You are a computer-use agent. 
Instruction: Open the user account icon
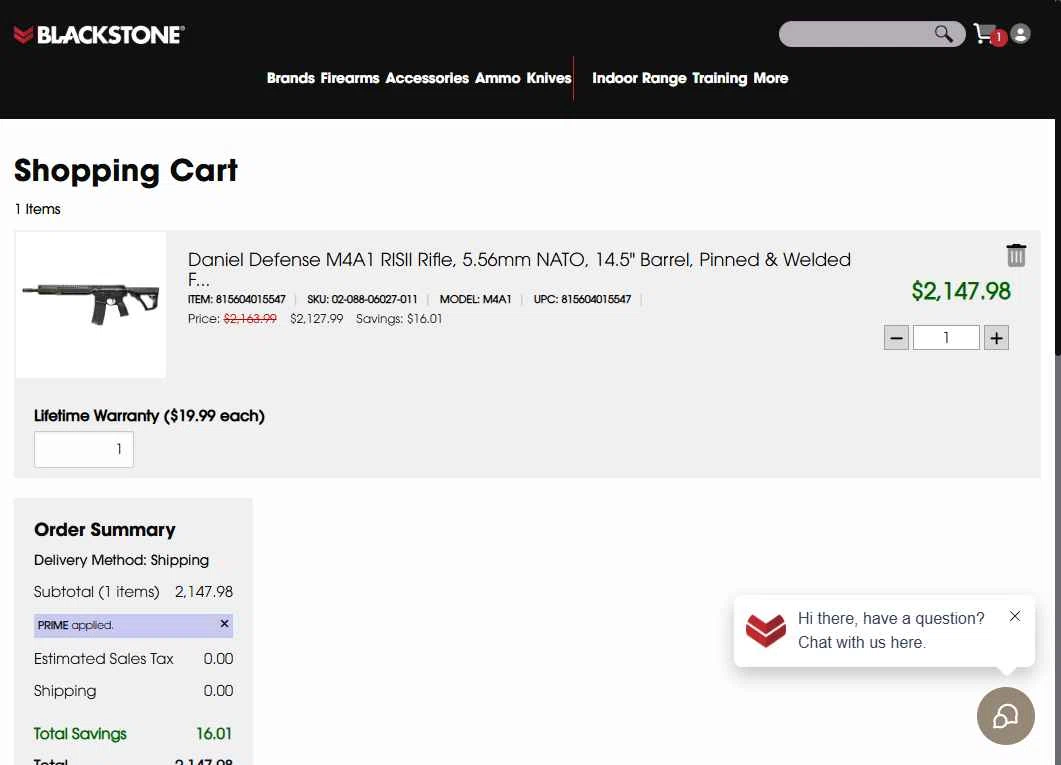[1020, 34]
